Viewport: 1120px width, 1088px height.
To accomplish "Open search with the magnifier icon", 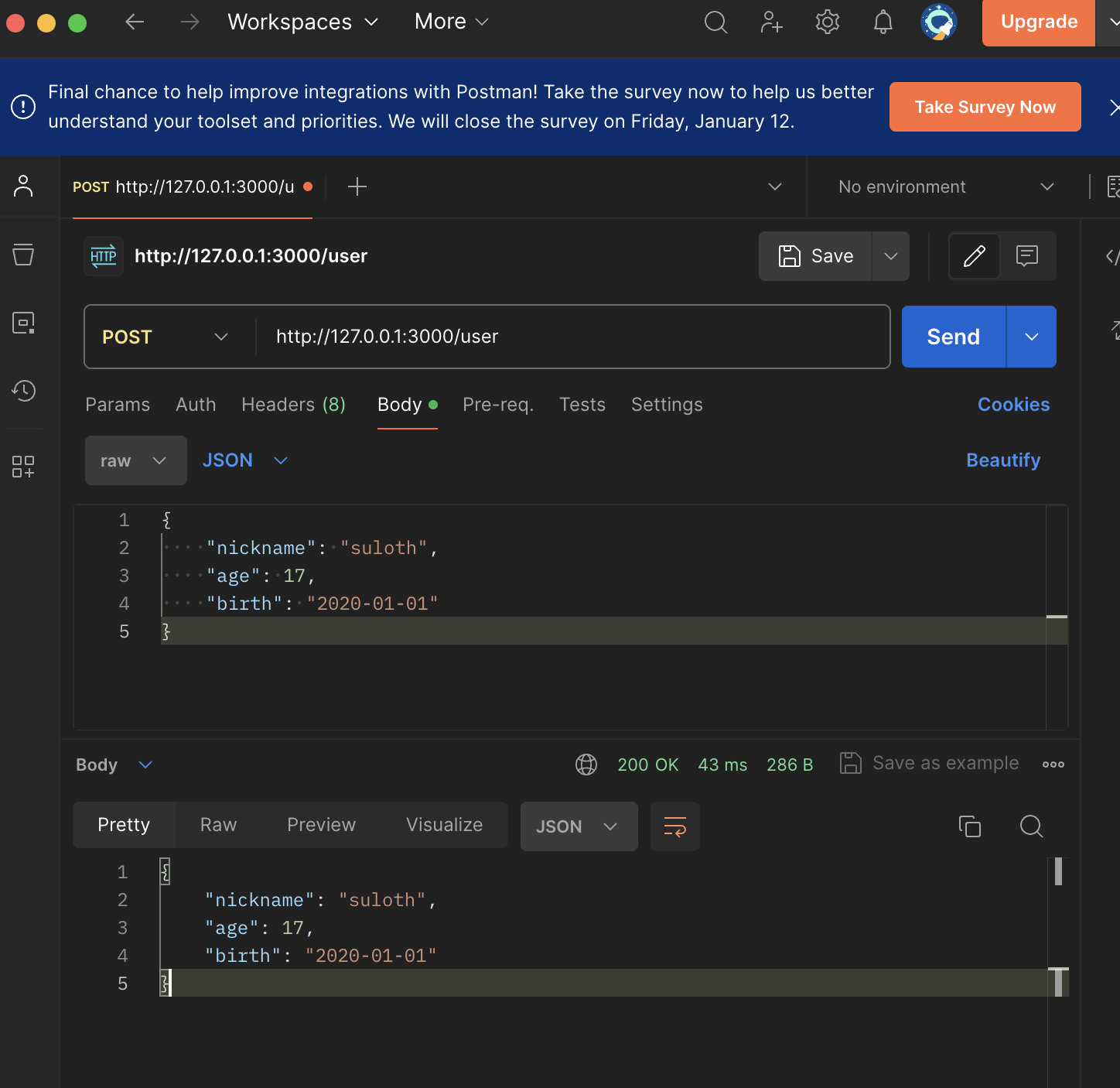I will 716,22.
